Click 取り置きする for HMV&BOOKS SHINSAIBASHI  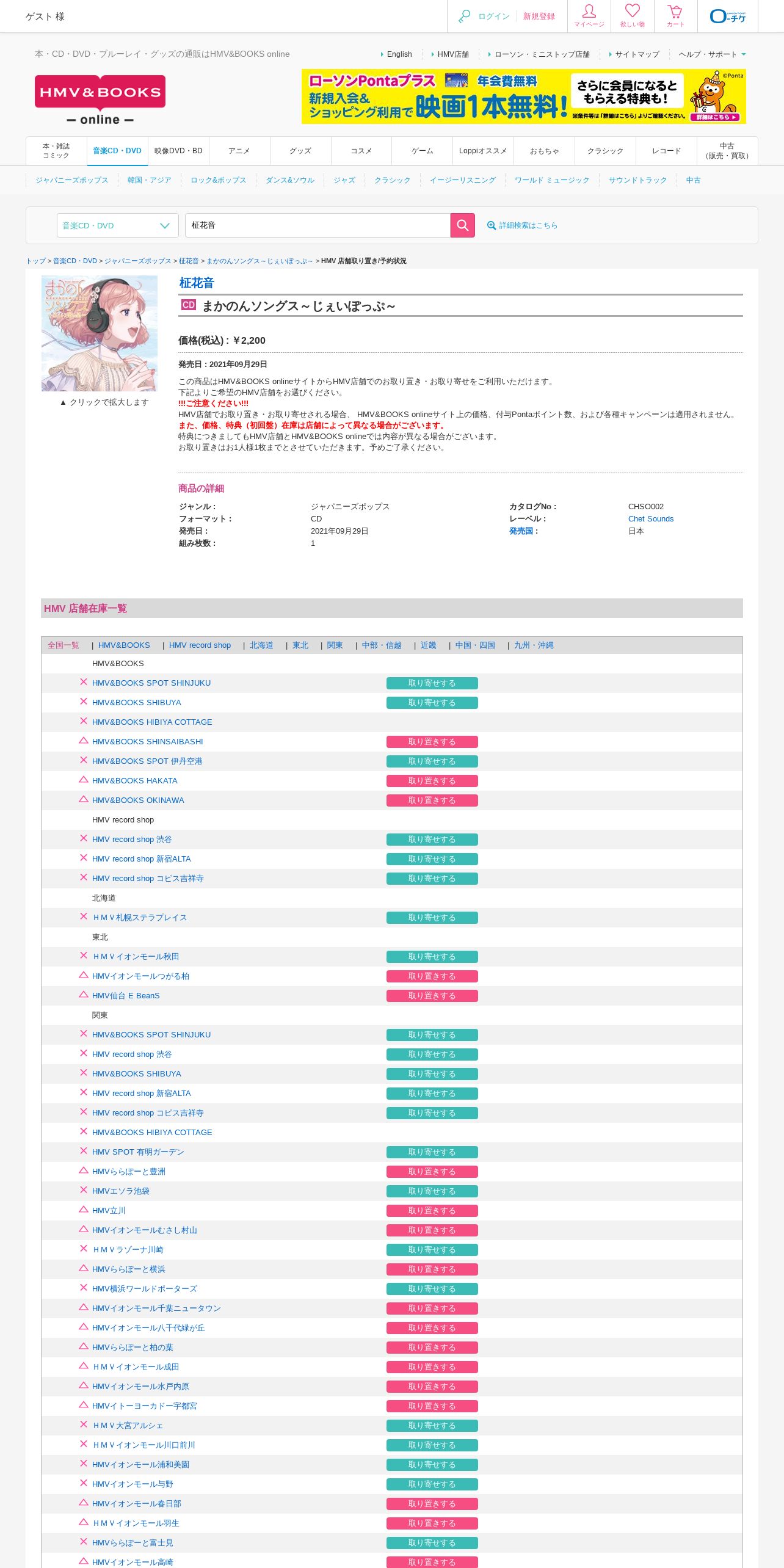432,742
